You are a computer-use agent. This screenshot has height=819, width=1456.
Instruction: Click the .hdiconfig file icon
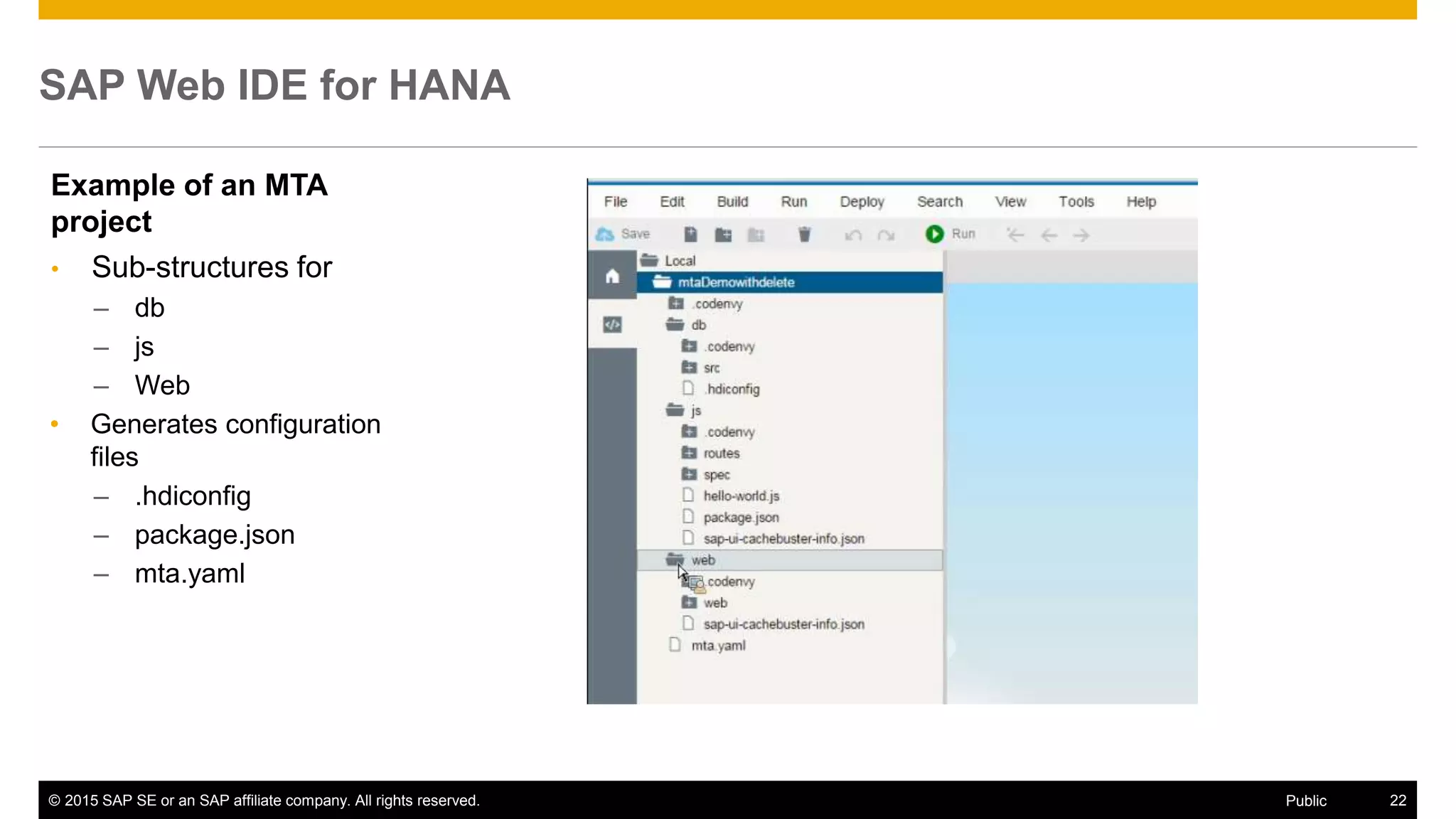pos(687,388)
